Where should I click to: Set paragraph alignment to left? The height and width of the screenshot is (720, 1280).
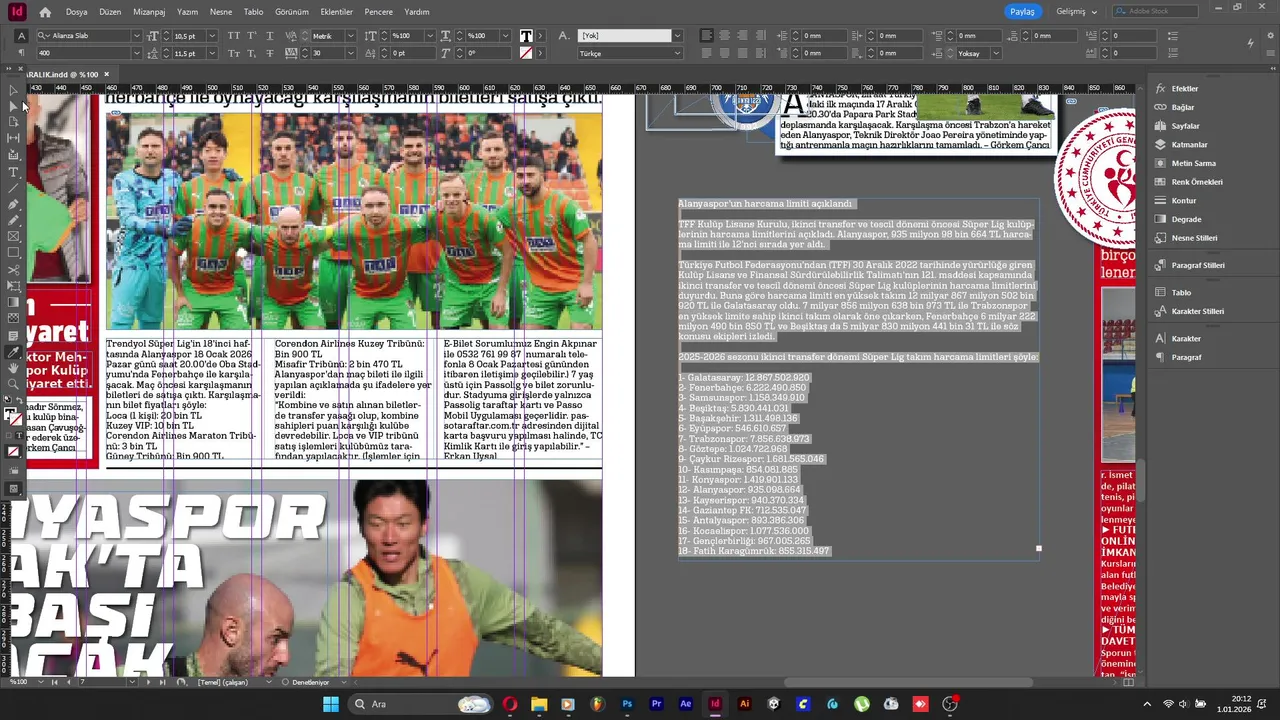coord(707,36)
